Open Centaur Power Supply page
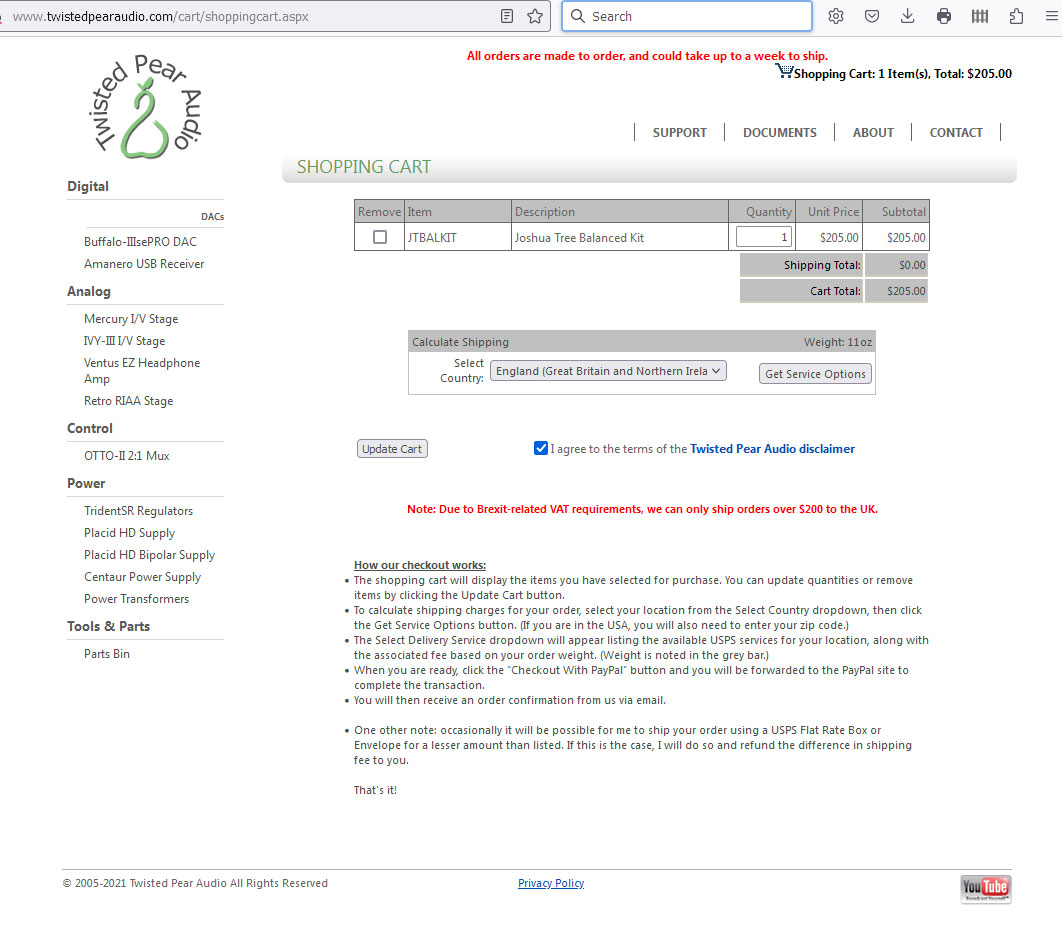 pos(143,577)
